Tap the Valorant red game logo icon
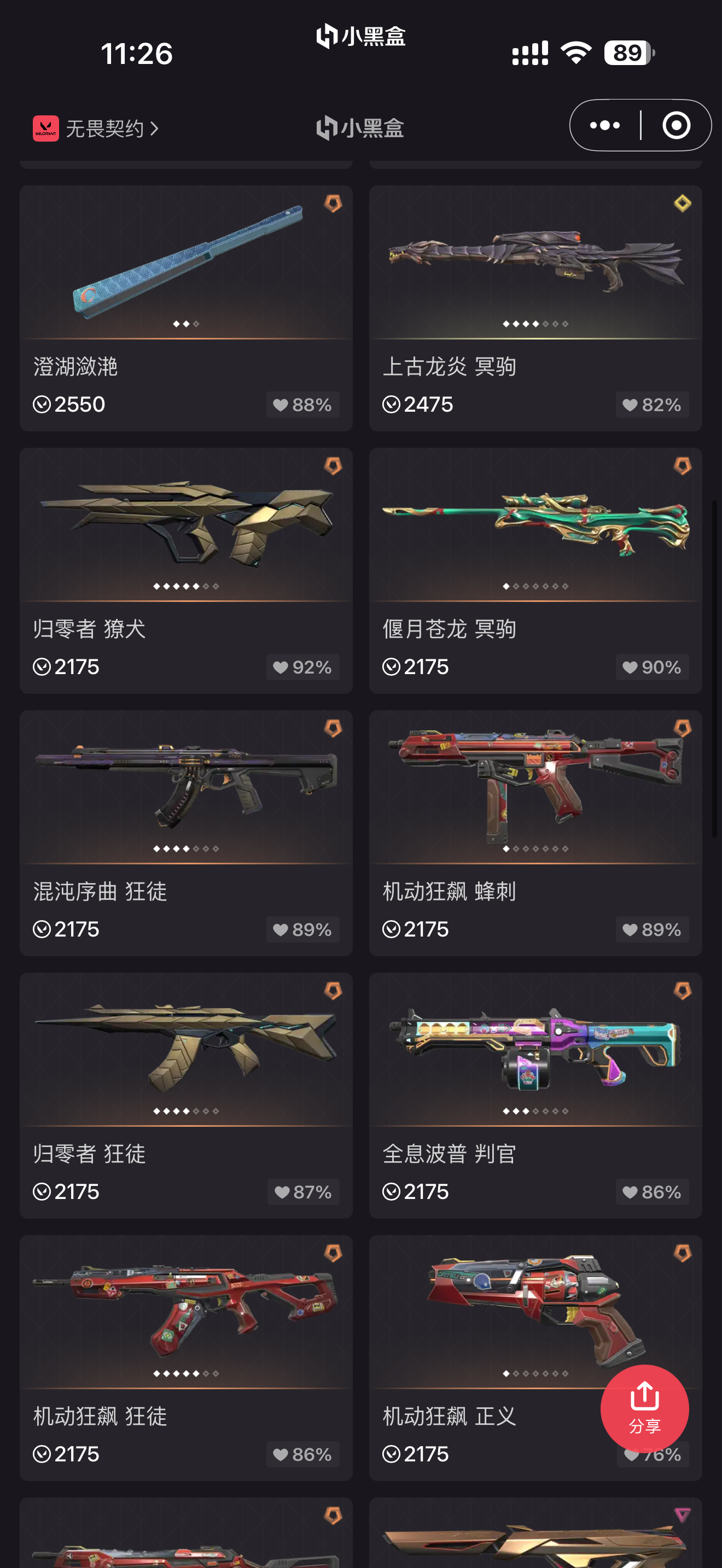This screenshot has height=1568, width=722. (x=45, y=128)
